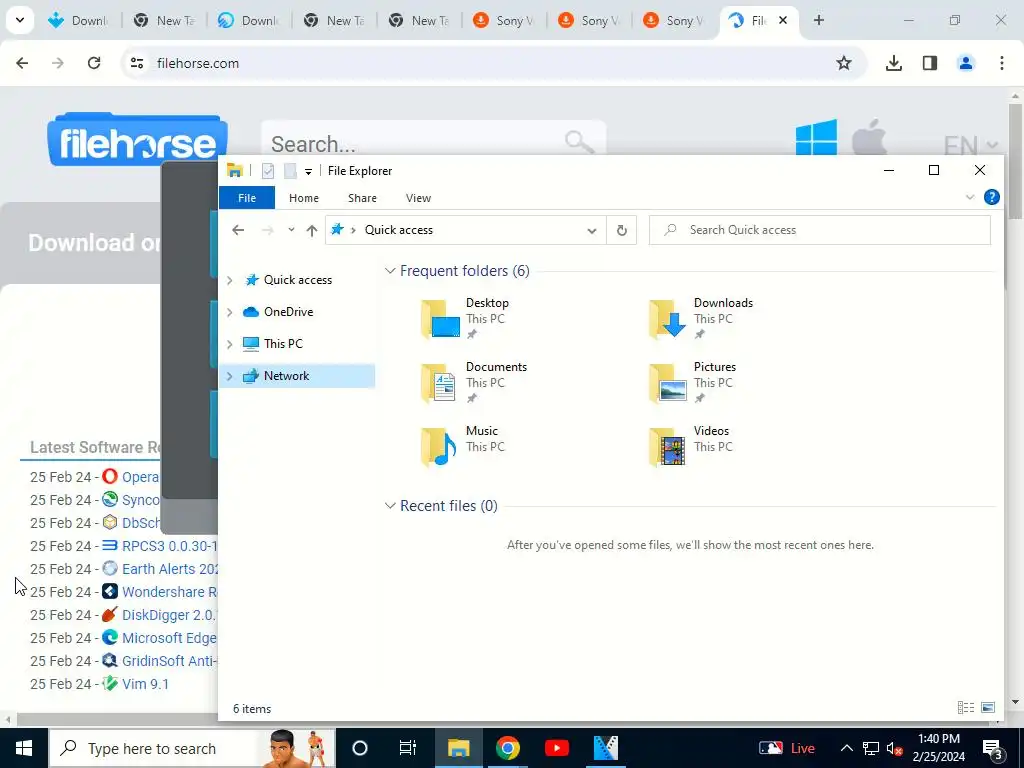This screenshot has width=1024, height=768.
Task: Click the File Explorer refresh button
Action: point(622,230)
